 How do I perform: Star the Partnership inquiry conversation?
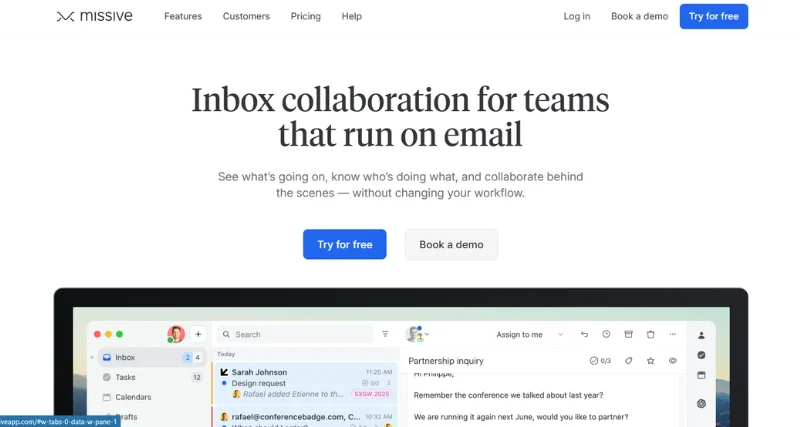[650, 360]
